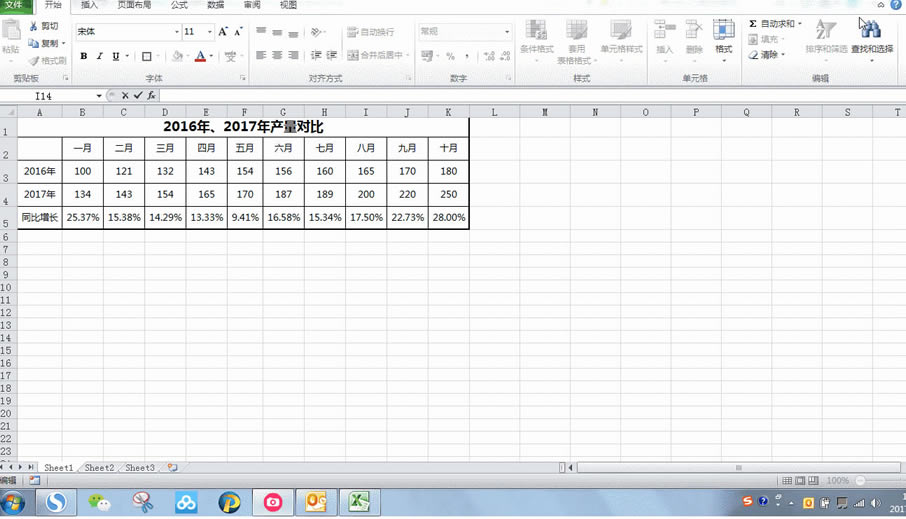Click the Excel icon in taskbar
Viewport: 906px width, 519px height.
[359, 502]
